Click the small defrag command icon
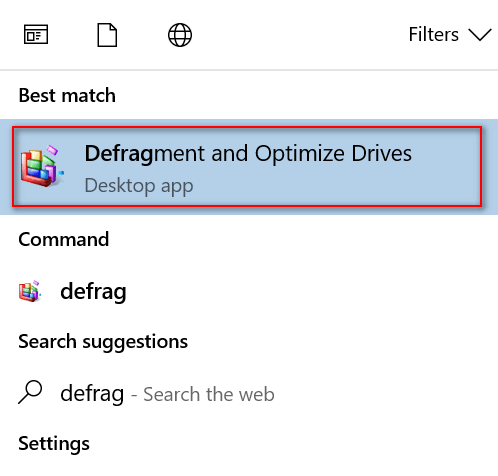Image resolution: width=498 pixels, height=476 pixels. [x=30, y=291]
